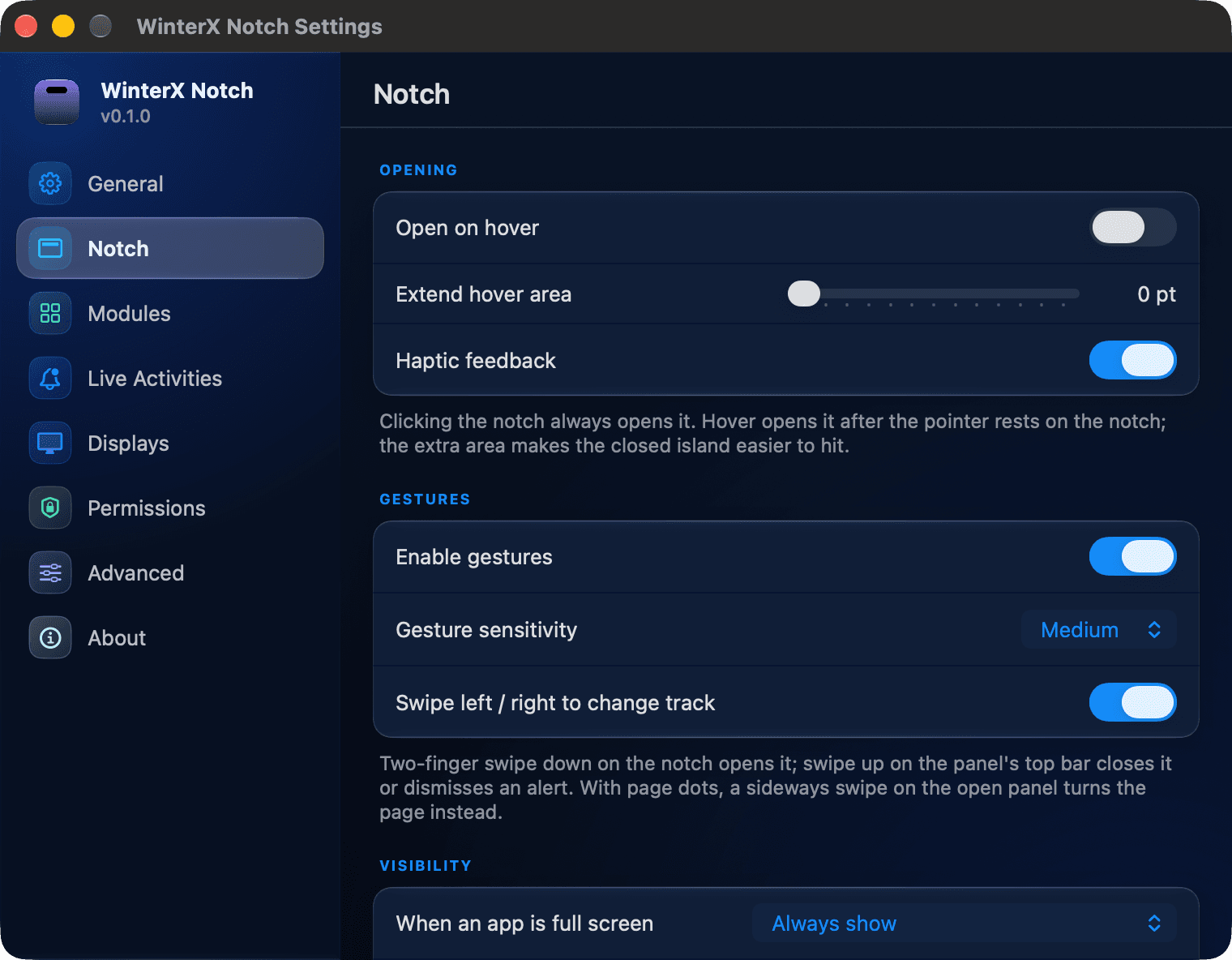Open Advanced settings label
The width and height of the screenshot is (1232, 960).
point(136,573)
